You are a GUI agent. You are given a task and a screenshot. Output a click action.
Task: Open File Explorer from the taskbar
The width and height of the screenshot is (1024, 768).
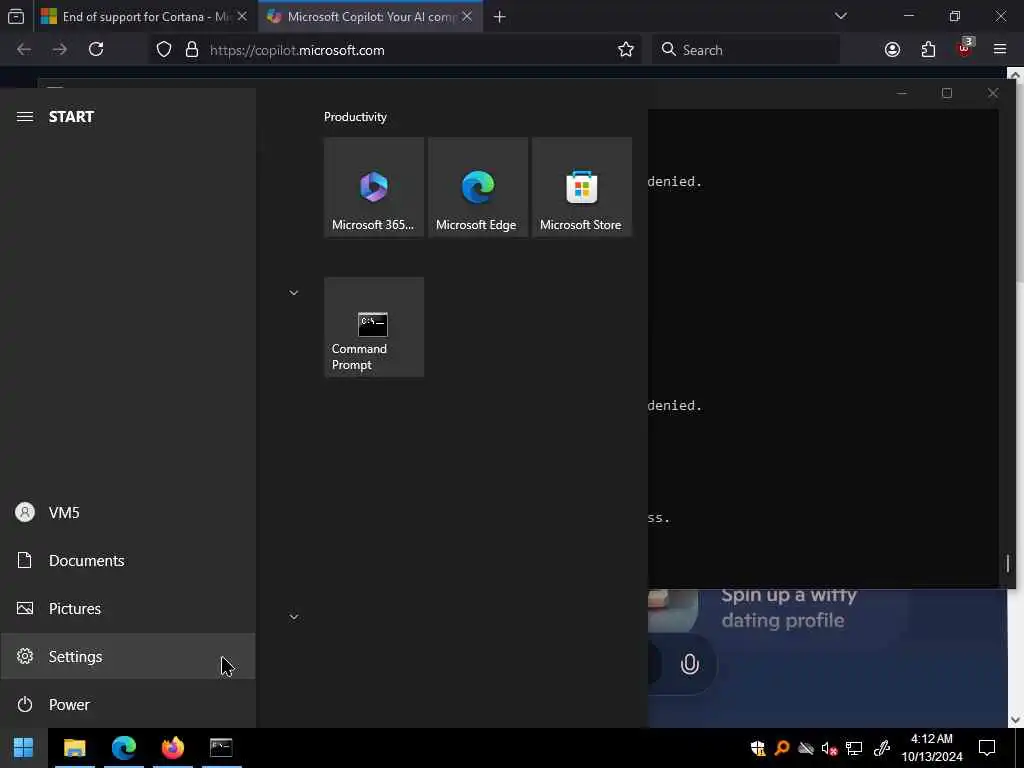(74, 748)
